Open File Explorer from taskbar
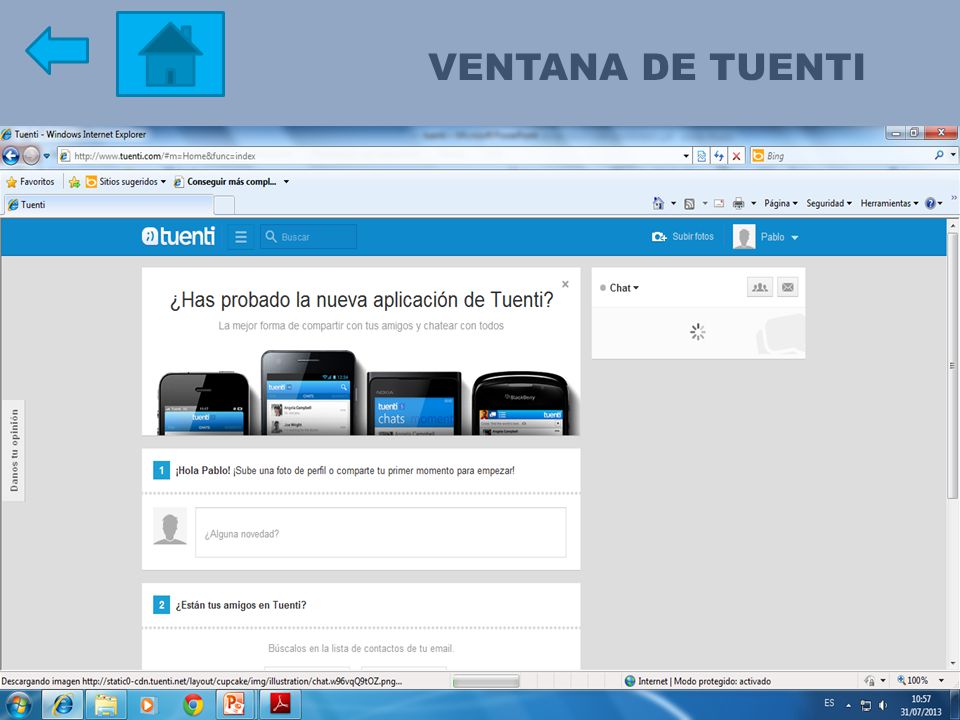The image size is (960, 720). coord(106,705)
